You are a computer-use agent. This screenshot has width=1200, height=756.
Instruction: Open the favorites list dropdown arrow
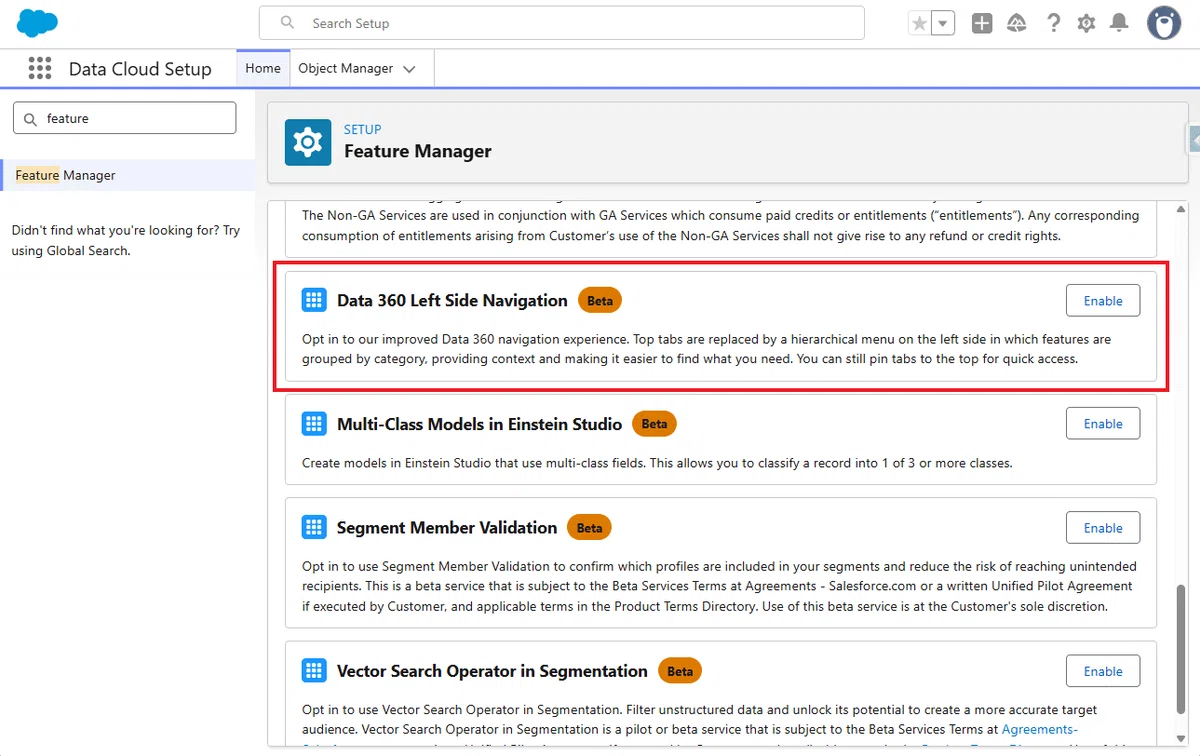(x=943, y=23)
